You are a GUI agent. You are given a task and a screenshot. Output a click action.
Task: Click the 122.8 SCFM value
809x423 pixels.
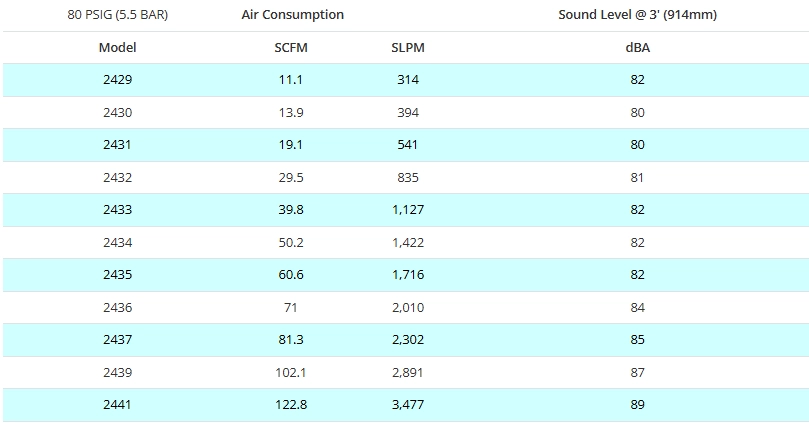point(291,405)
